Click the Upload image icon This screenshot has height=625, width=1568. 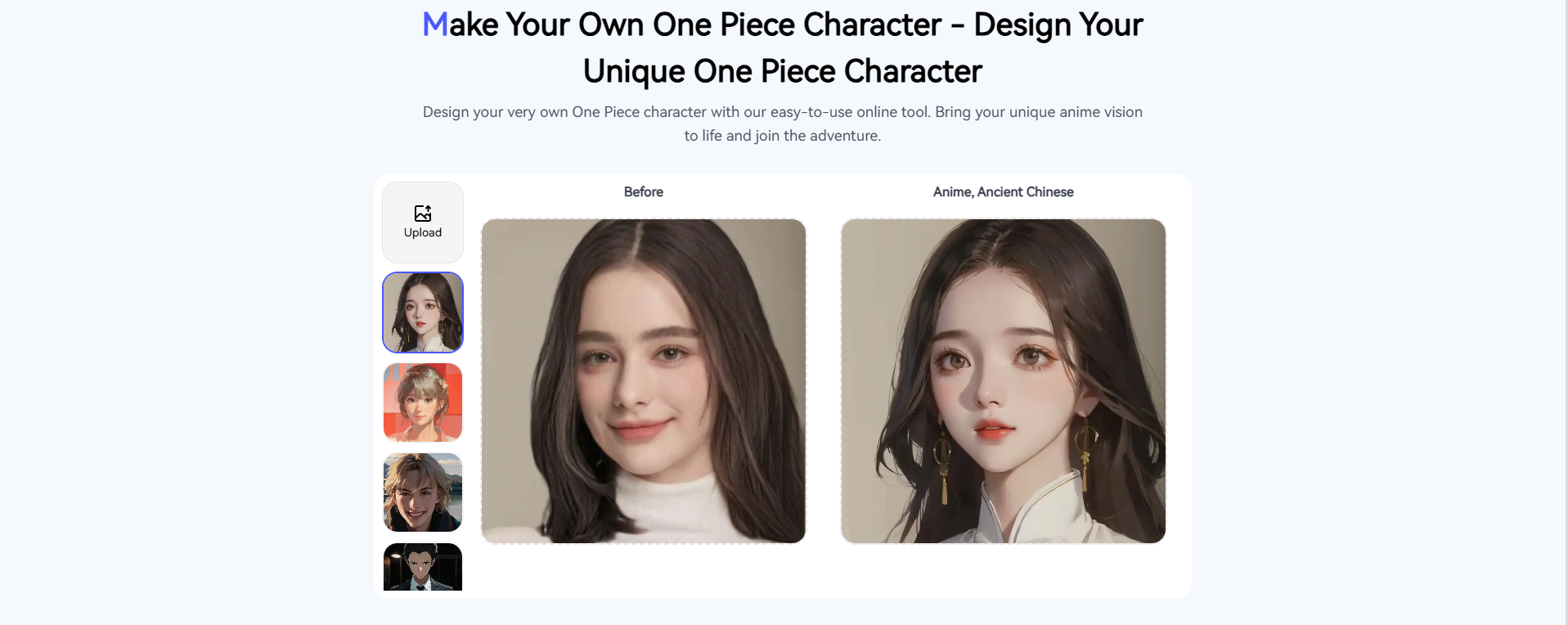tap(423, 214)
